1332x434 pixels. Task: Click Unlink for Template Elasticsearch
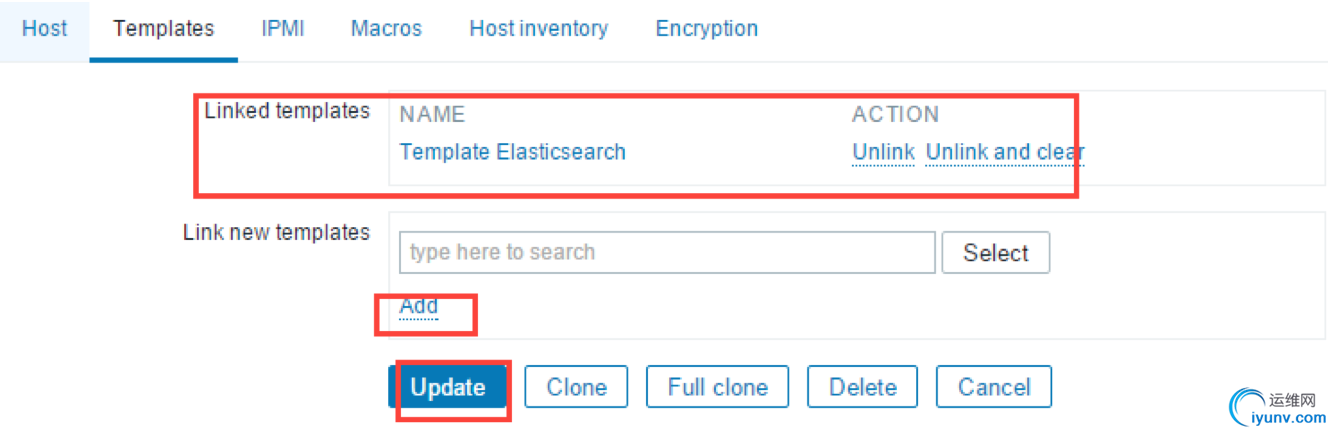[883, 152]
